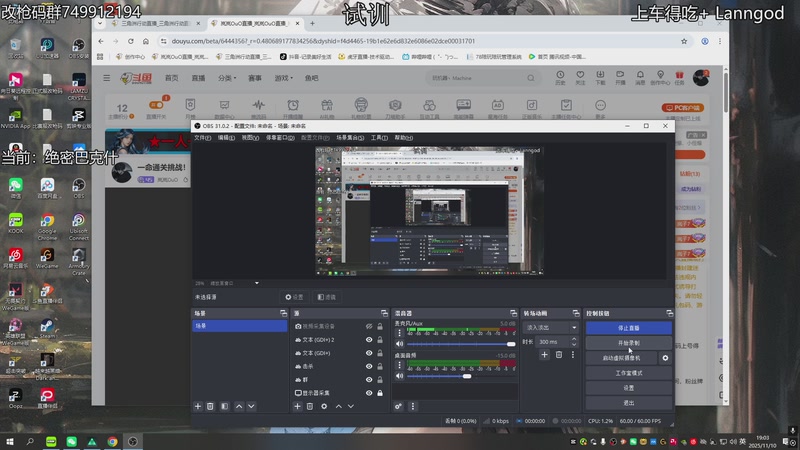Add a new scene in OBS Scenes panel
This screenshot has height=450, width=800.
tap(198, 406)
